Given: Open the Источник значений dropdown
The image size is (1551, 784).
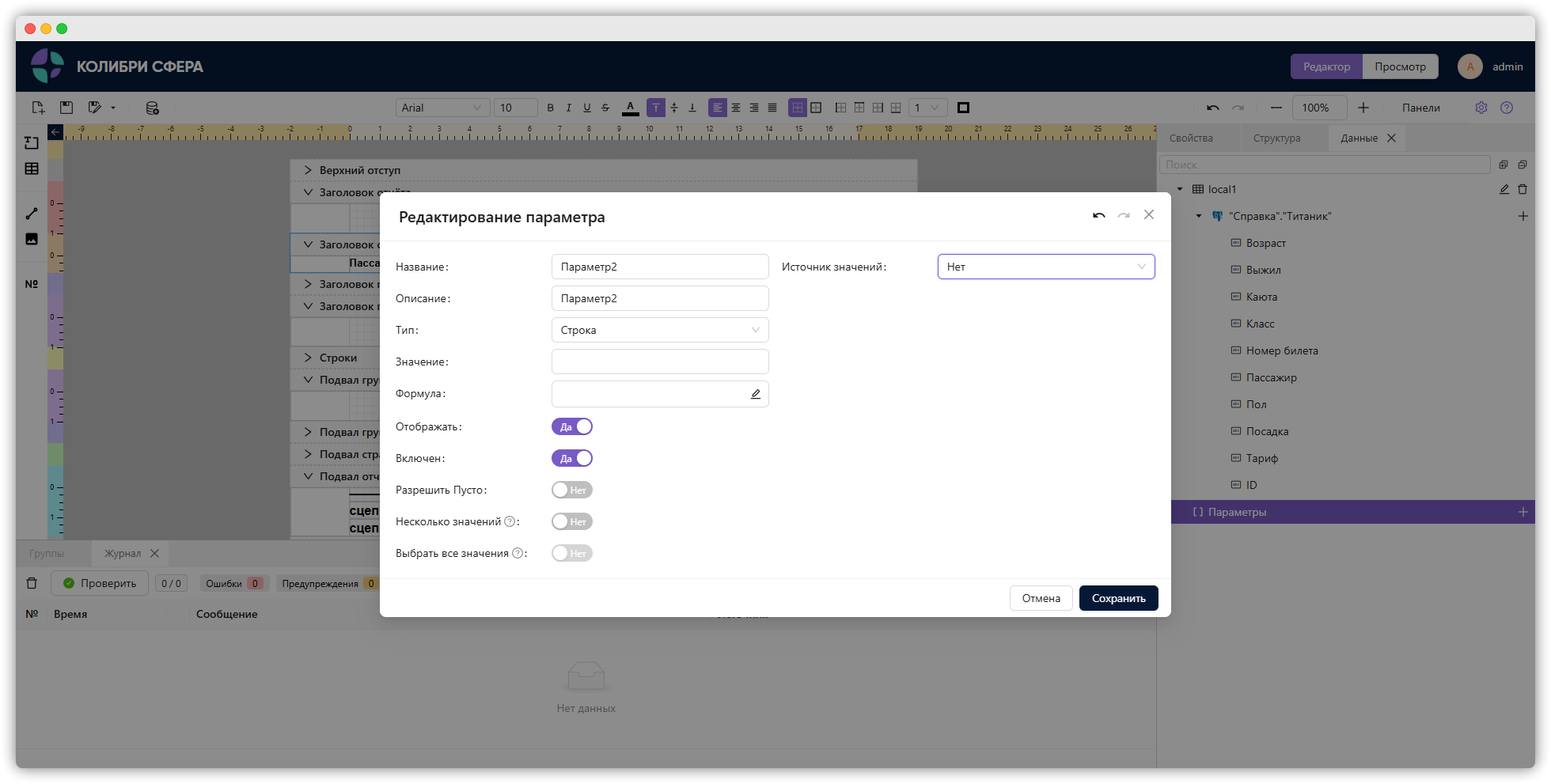Looking at the screenshot, I should (1046, 267).
